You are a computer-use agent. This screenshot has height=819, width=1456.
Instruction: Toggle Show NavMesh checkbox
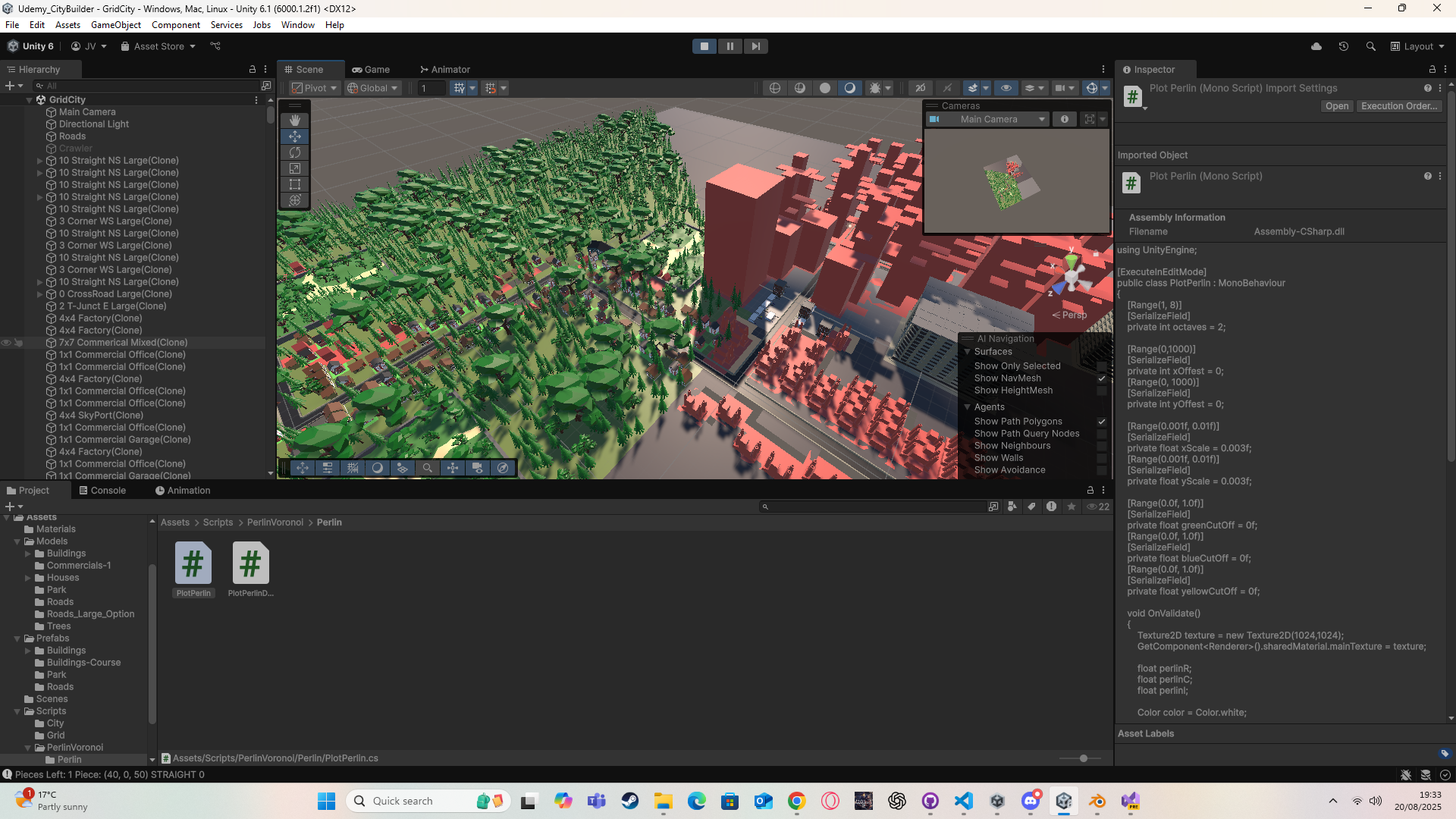(1102, 378)
